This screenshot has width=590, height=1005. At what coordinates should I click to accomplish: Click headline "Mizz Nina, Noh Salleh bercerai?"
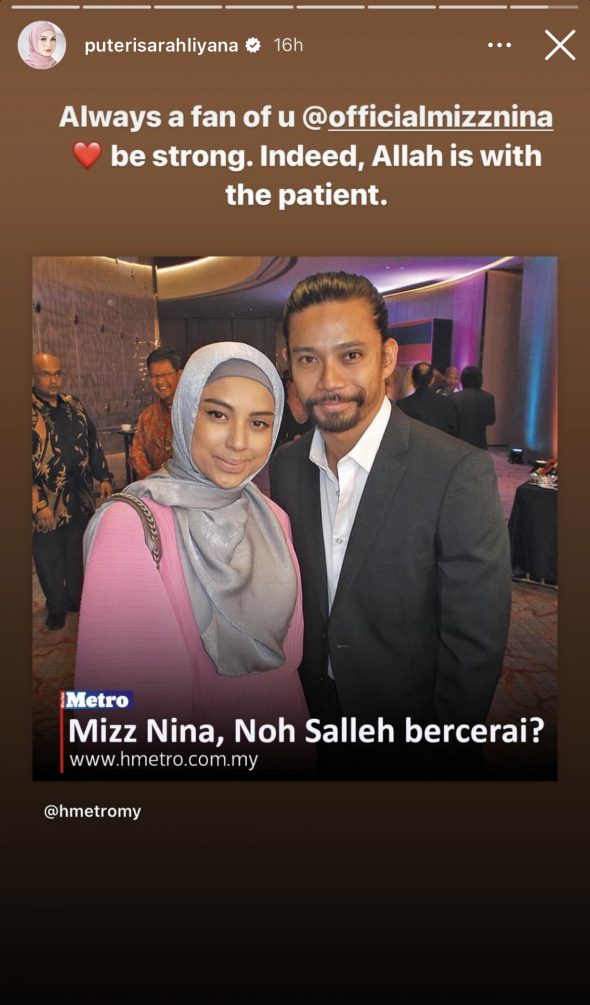click(306, 731)
